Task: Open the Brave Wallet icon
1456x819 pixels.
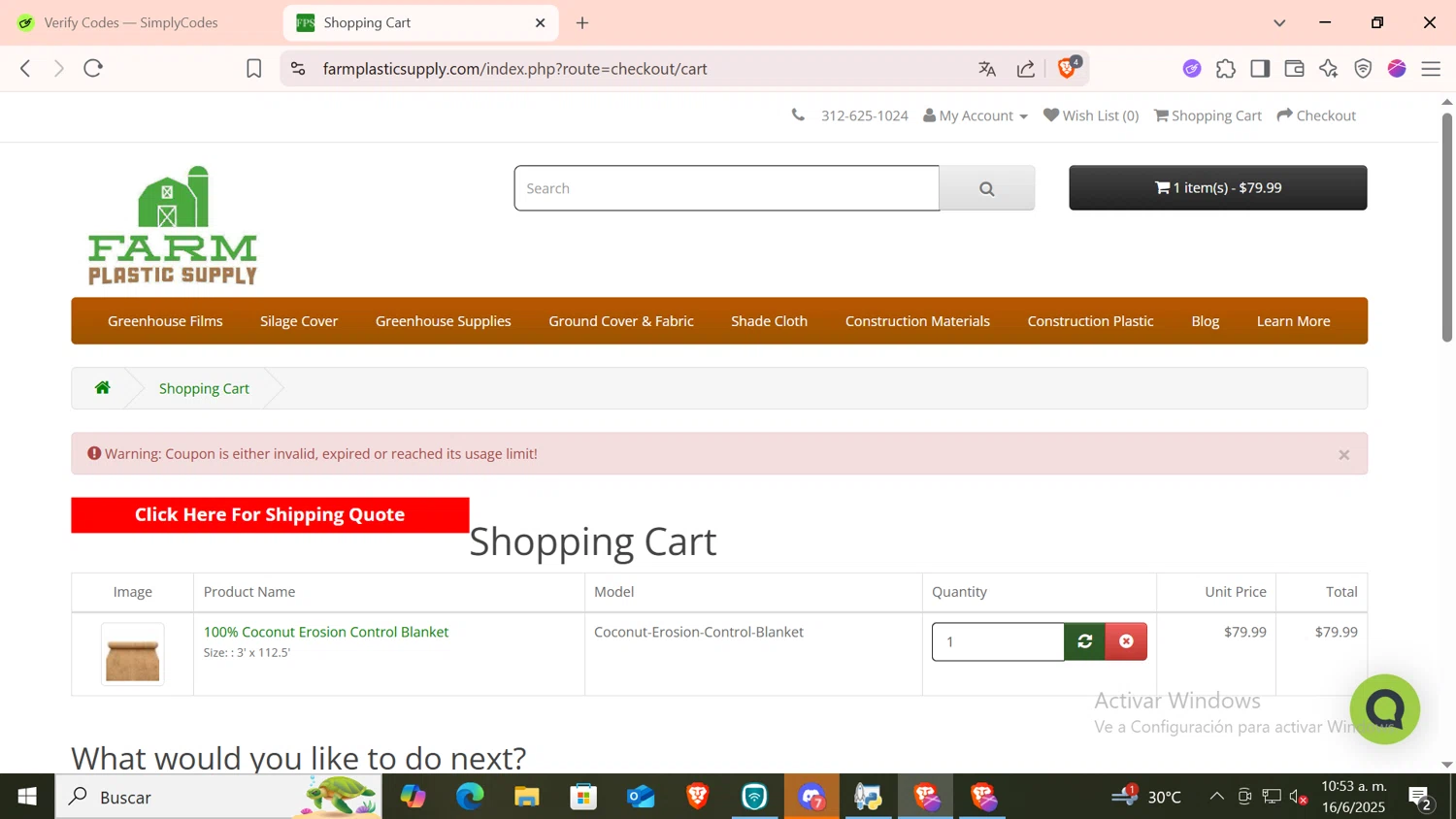Action: point(1294,69)
